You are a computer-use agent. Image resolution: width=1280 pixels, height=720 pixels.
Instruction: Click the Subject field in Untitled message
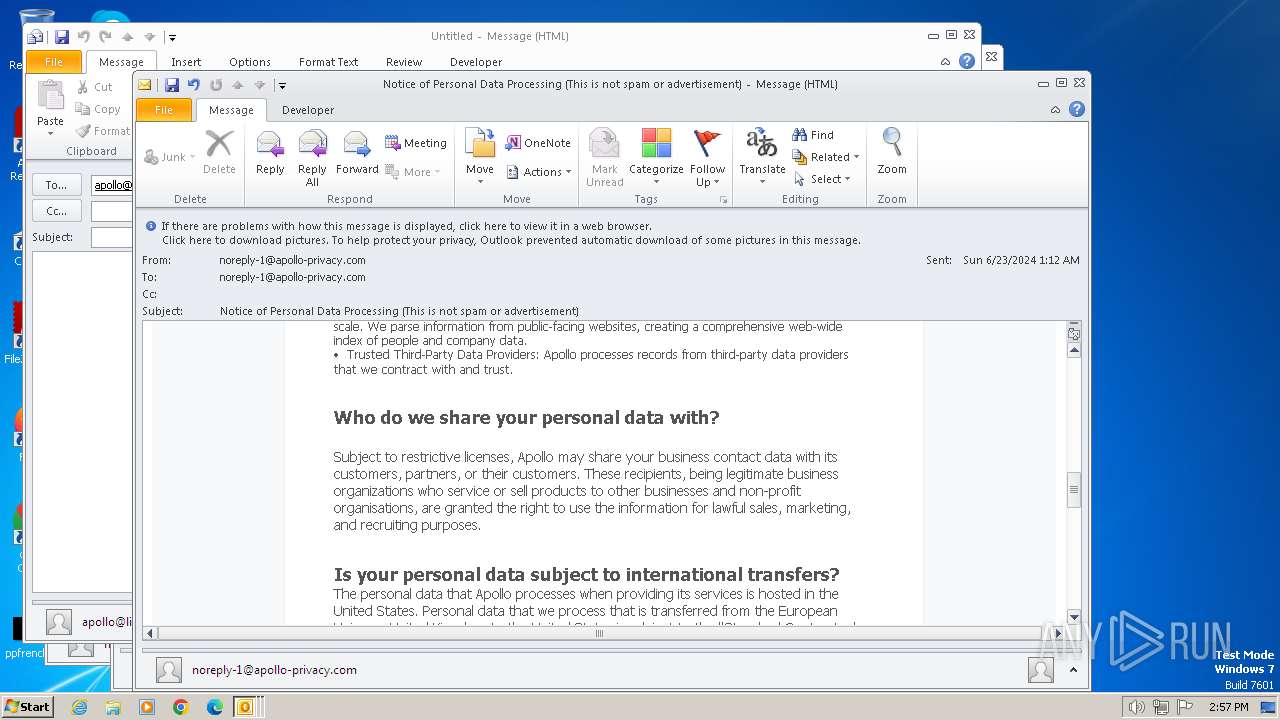(112, 237)
